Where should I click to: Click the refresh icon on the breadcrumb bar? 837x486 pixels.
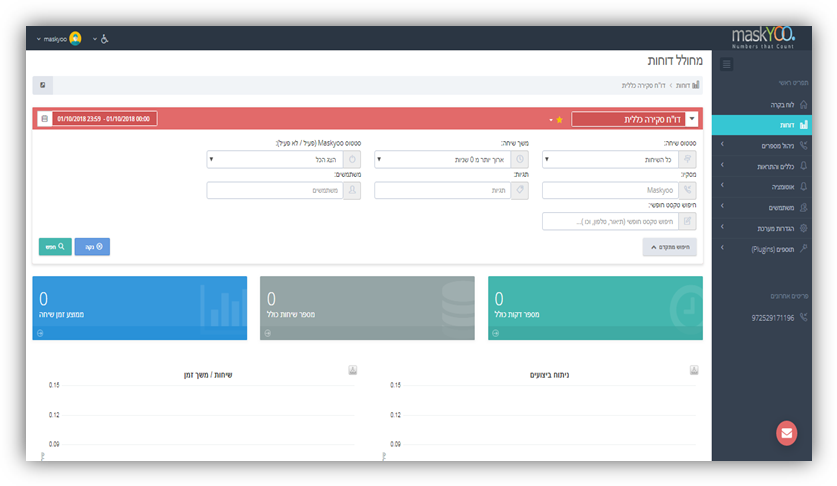(x=43, y=85)
